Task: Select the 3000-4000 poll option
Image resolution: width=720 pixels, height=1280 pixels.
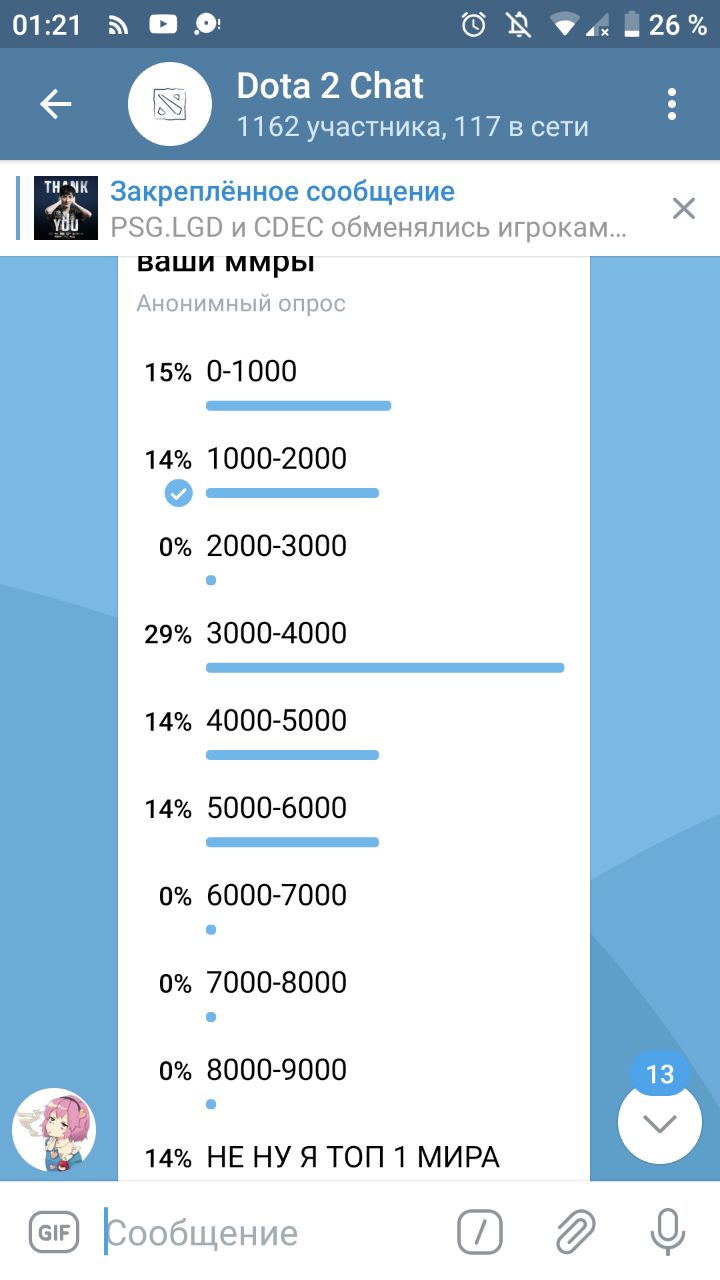Action: click(x=277, y=634)
